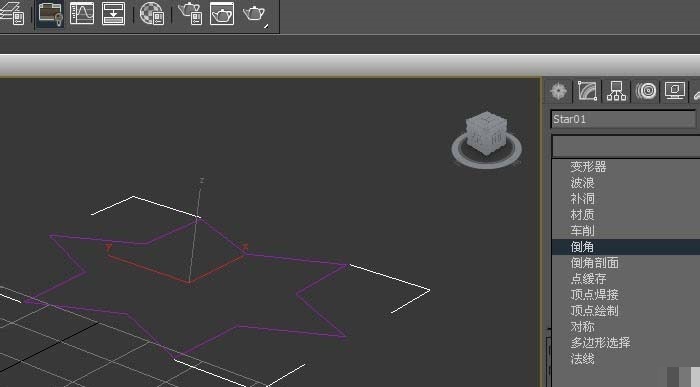Viewport: 700px width, 387px height.
Task: Open the Layer Explorer toolbar icon
Action: [12, 13]
